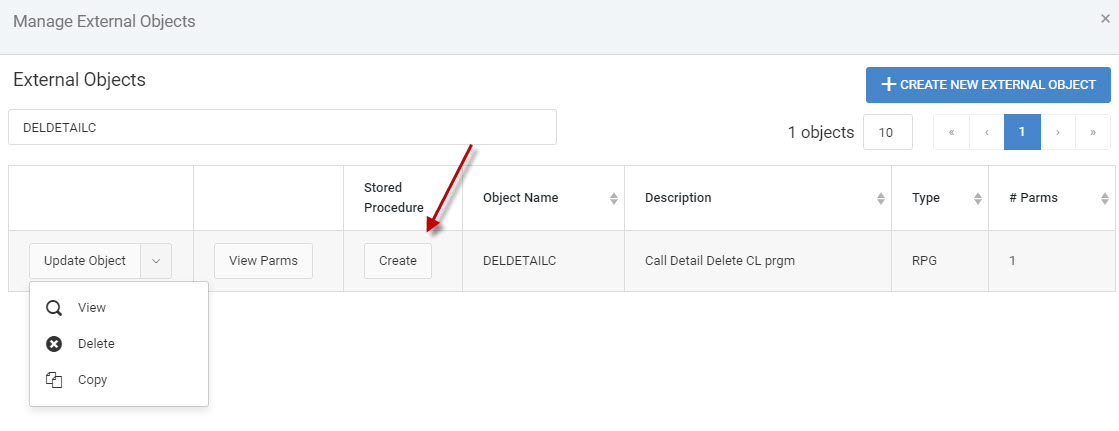Jump to the first results page
Screen dimensions: 1119x431
coord(951,132)
